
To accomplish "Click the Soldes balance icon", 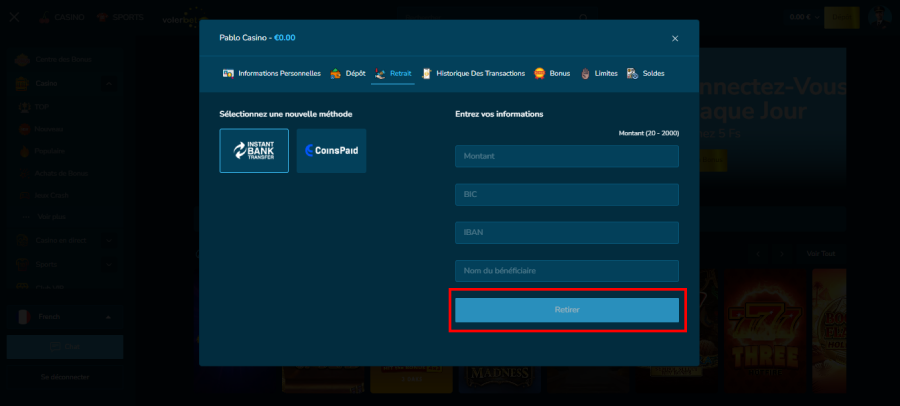I will pos(632,74).
